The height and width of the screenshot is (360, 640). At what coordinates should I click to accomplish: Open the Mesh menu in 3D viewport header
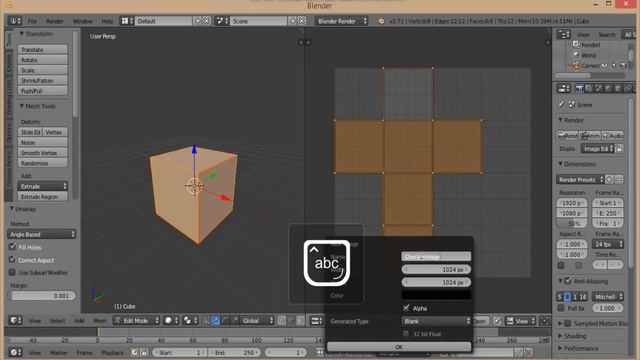coord(100,321)
